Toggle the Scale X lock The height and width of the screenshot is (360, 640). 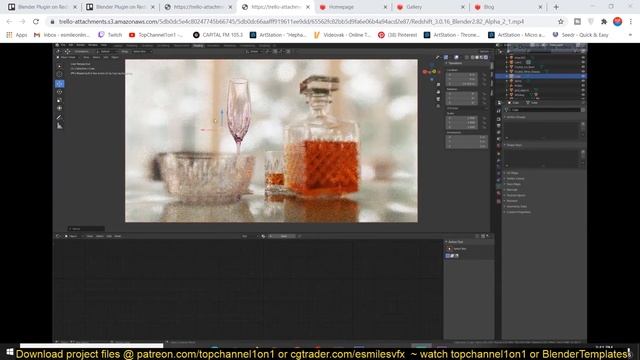coord(484,118)
